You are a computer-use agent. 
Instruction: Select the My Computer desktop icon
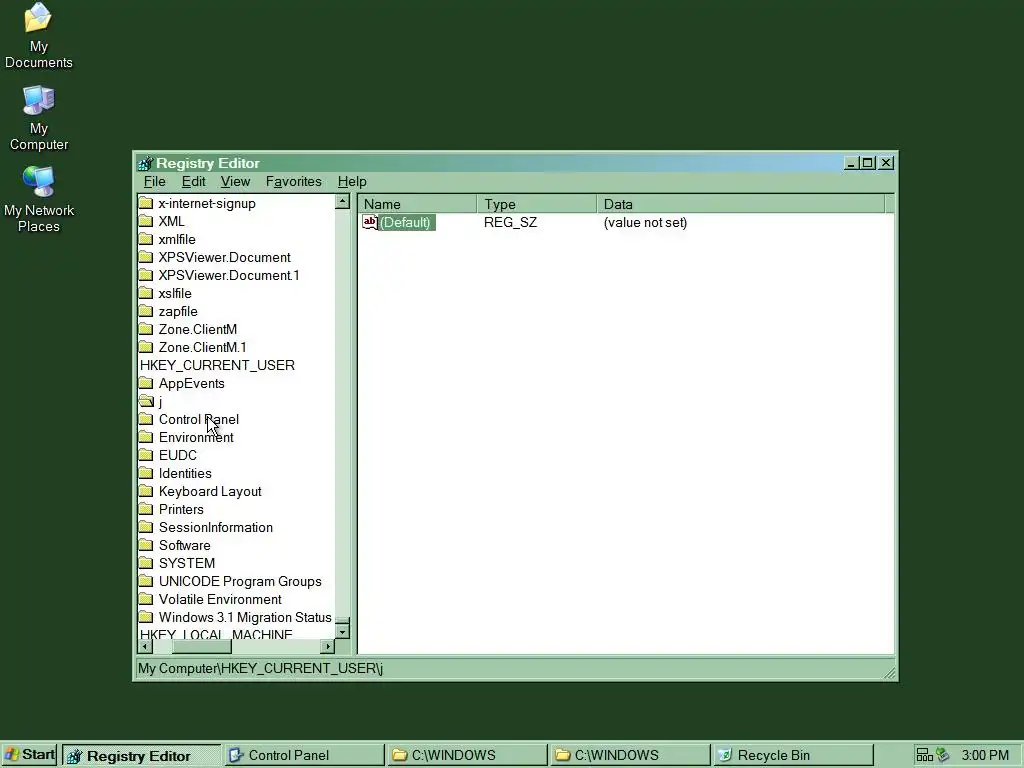click(39, 118)
